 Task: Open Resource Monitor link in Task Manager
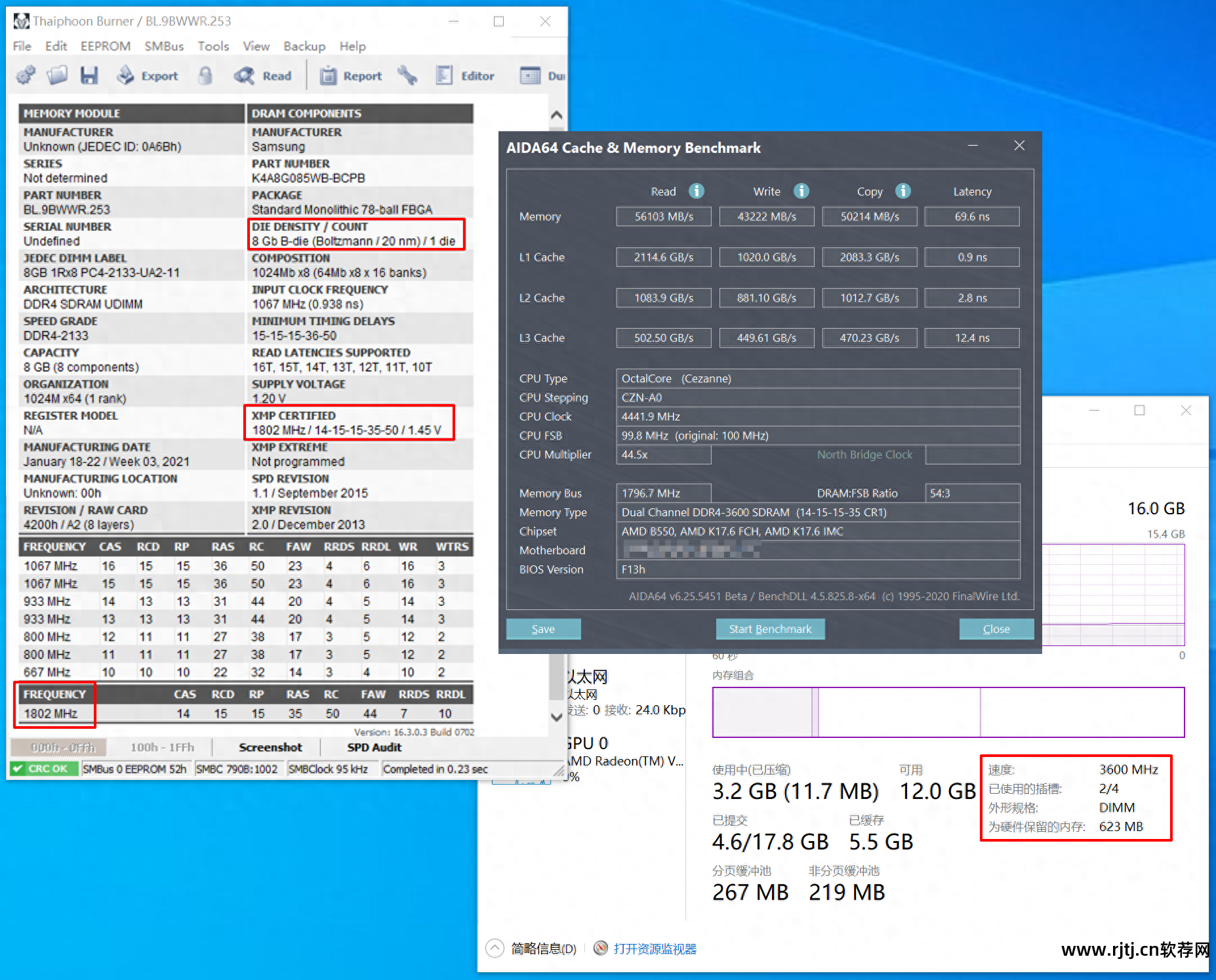point(655,949)
